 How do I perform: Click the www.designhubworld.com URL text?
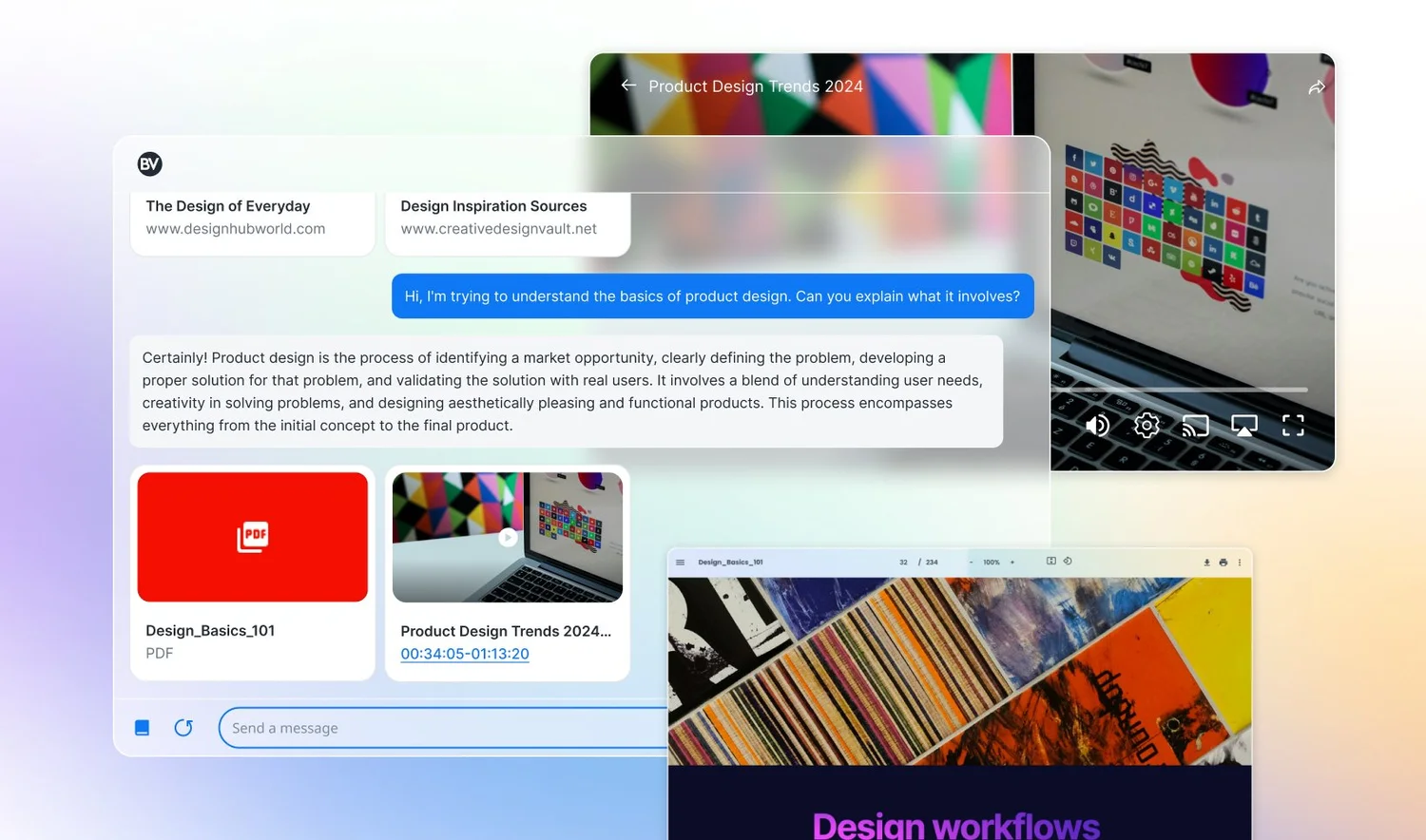[236, 229]
